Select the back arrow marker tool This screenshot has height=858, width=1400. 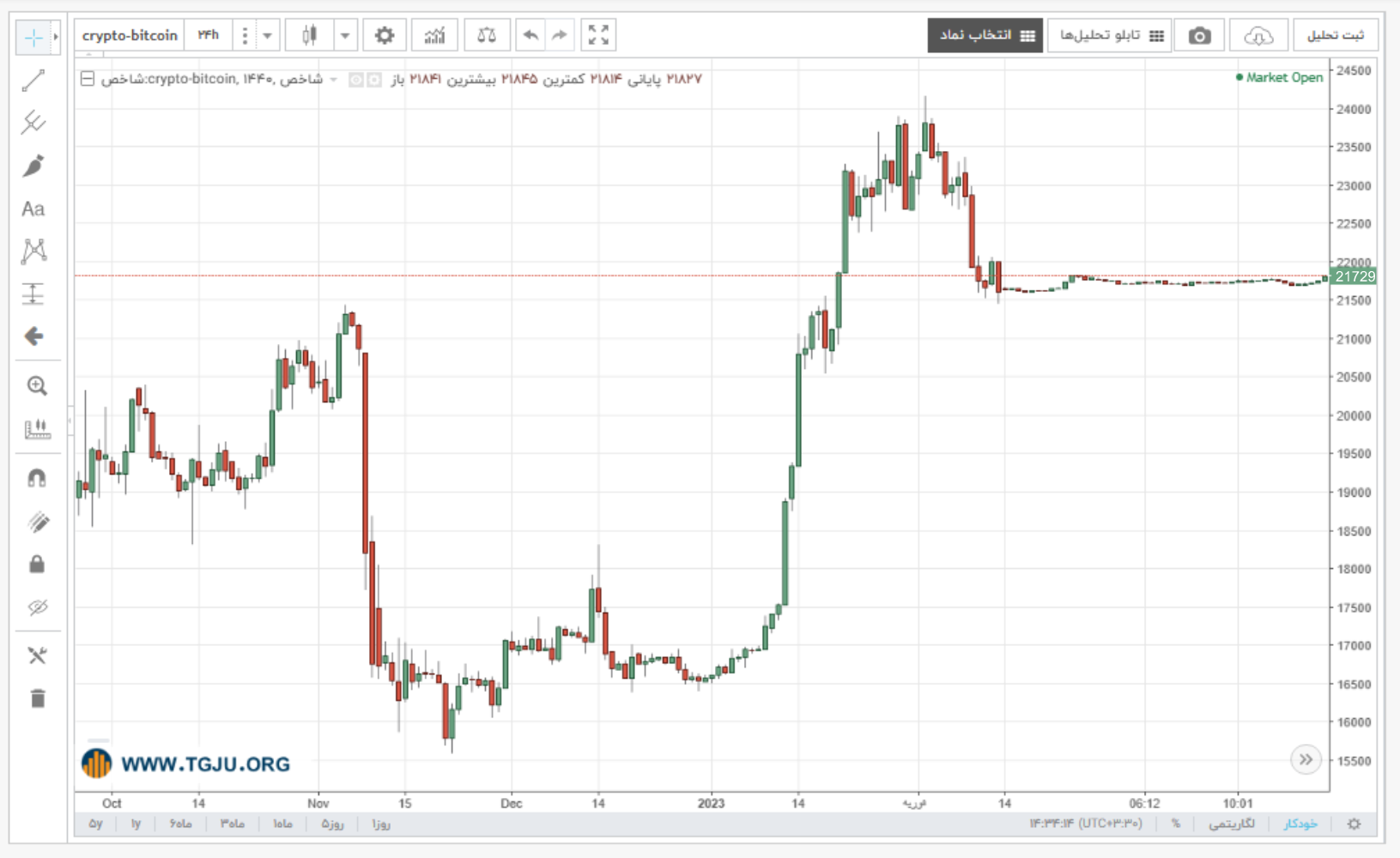[33, 336]
